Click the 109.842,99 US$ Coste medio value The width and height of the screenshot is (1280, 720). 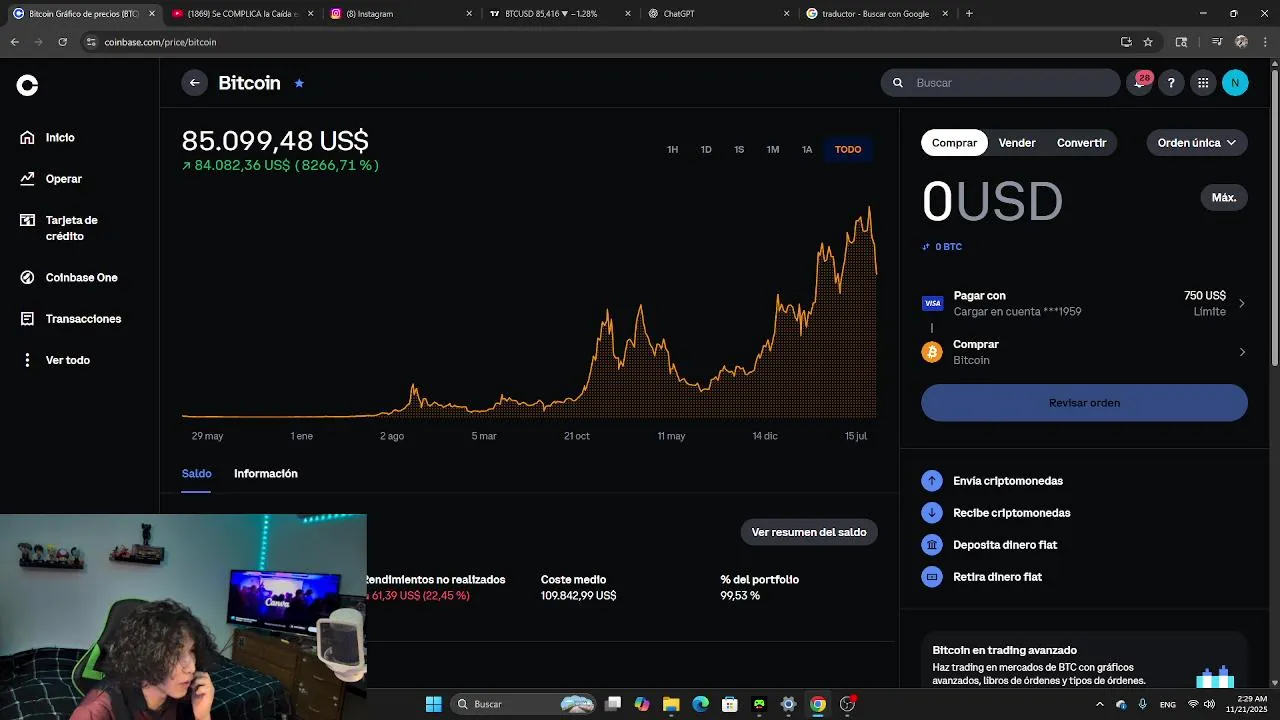pos(578,596)
